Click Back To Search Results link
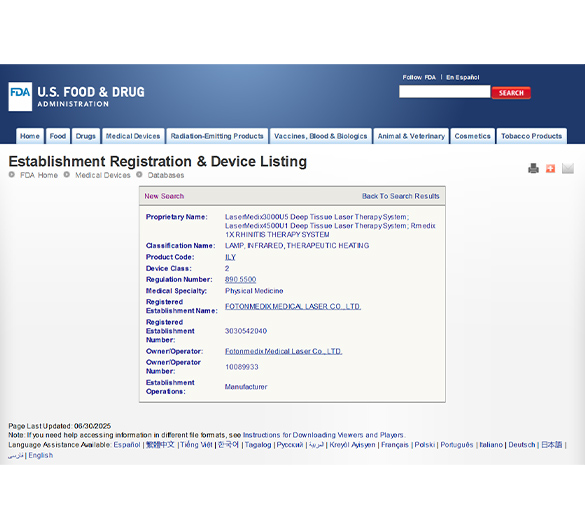The height and width of the screenshot is (529, 585). click(x=401, y=196)
